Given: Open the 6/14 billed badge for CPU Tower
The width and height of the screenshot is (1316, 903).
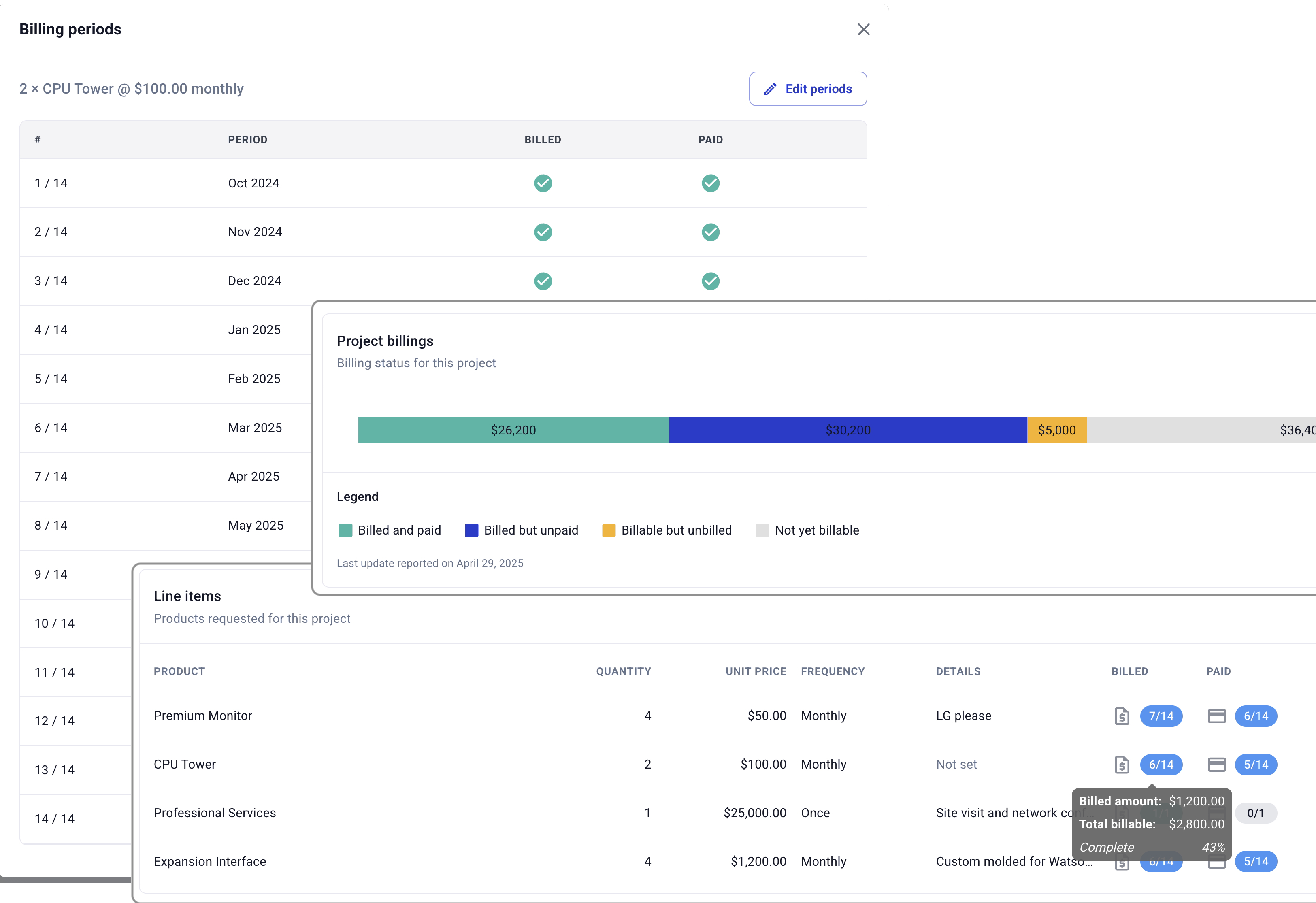Looking at the screenshot, I should [x=1161, y=765].
